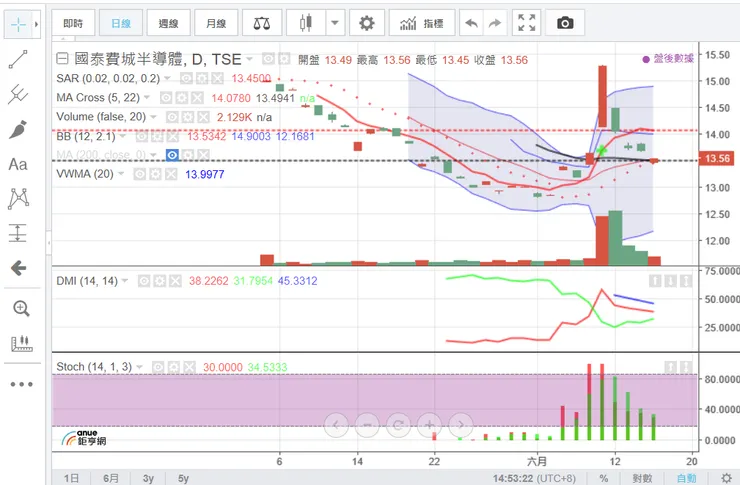Image resolution: width=740 pixels, height=485 pixels.
Task: Open bottom-right chart properties gear
Action: click(x=727, y=478)
